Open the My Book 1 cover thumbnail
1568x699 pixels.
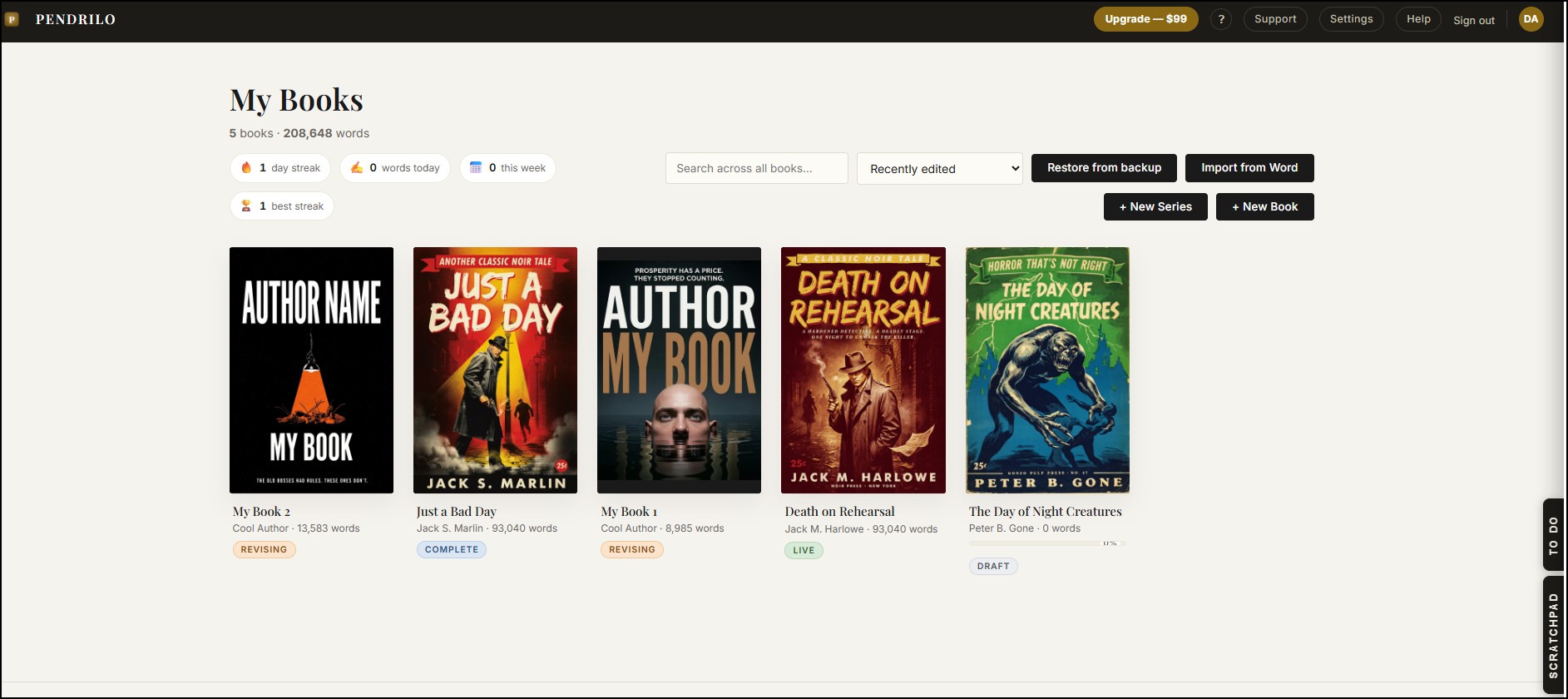679,370
